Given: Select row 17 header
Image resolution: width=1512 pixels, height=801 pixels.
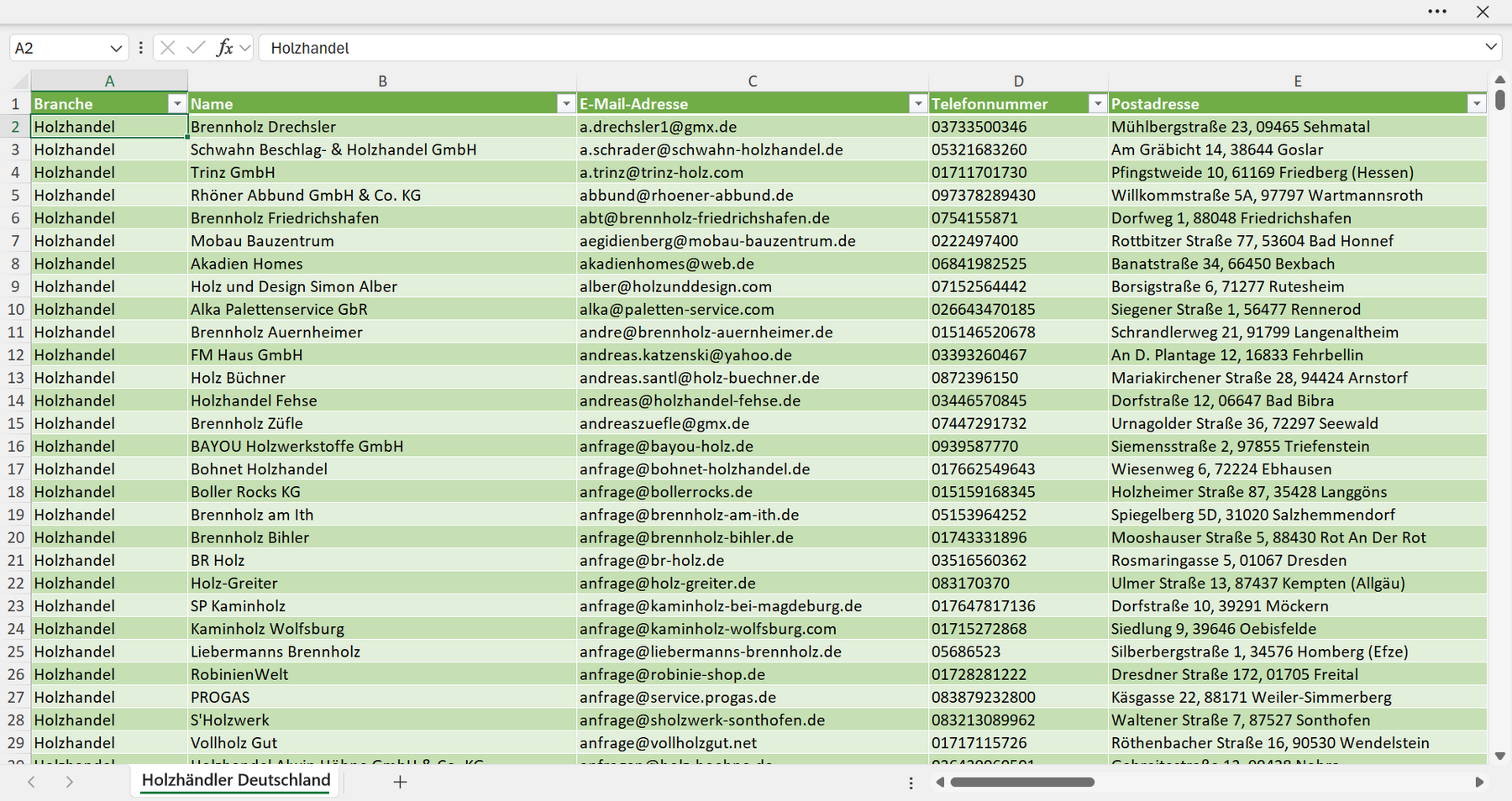Looking at the screenshot, I should coord(15,469).
